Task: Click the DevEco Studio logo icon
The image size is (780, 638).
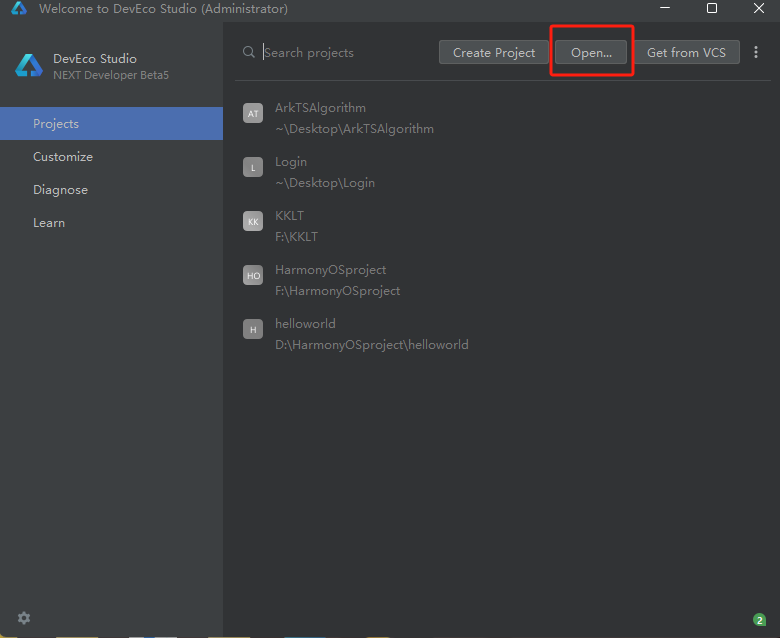Action: point(28,66)
